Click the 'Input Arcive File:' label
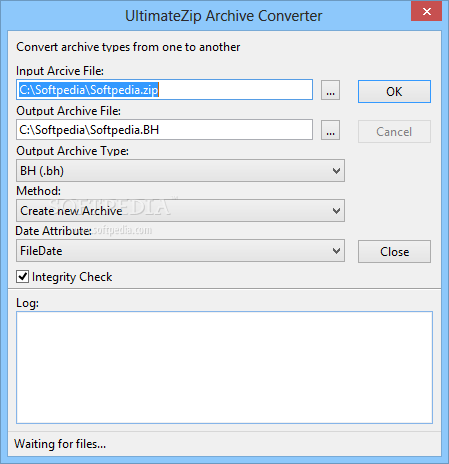 click(x=60, y=71)
